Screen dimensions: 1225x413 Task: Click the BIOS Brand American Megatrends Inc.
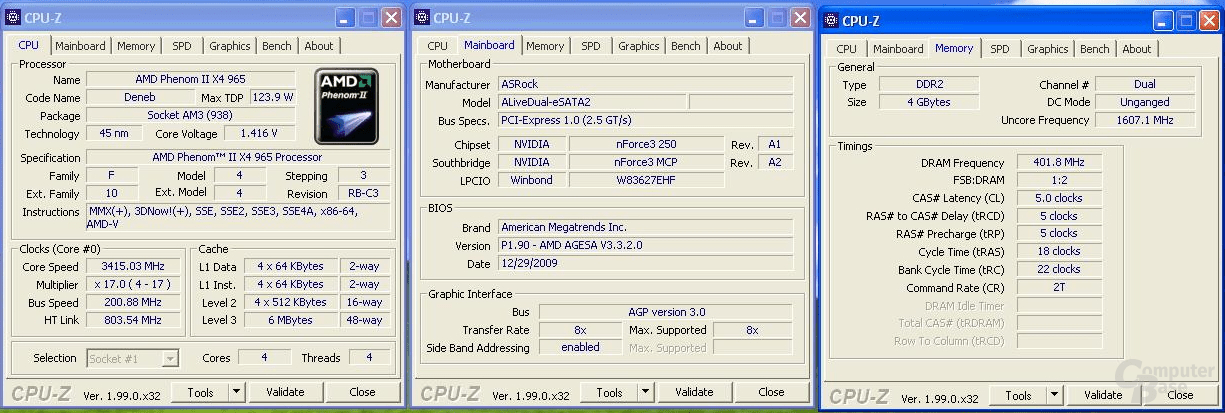pos(644,227)
